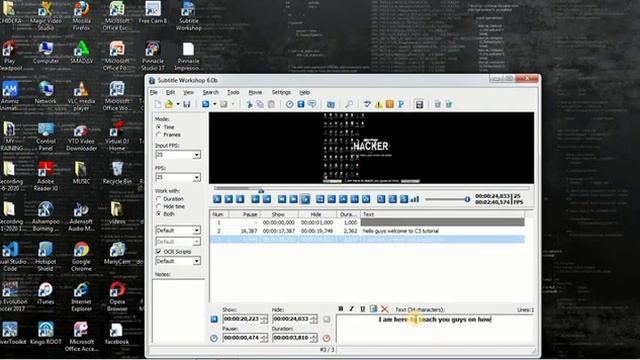The height and width of the screenshot is (360, 640).
Task: Open the Edit menu
Action: [170, 93]
